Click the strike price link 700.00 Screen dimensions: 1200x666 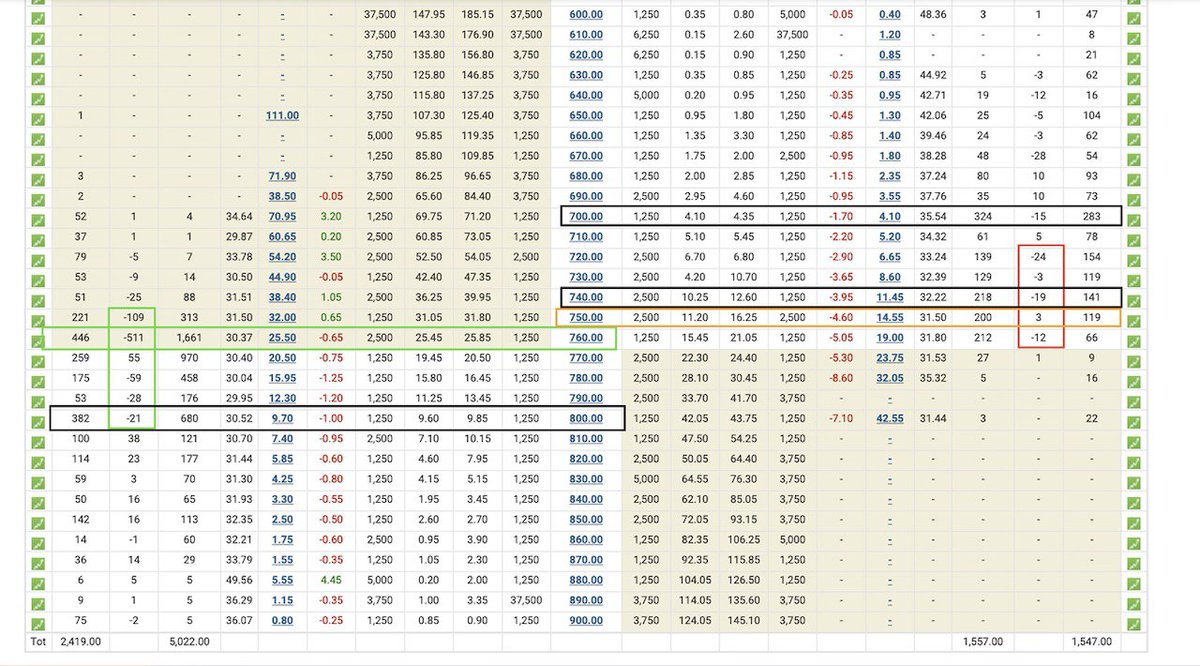[588, 214]
